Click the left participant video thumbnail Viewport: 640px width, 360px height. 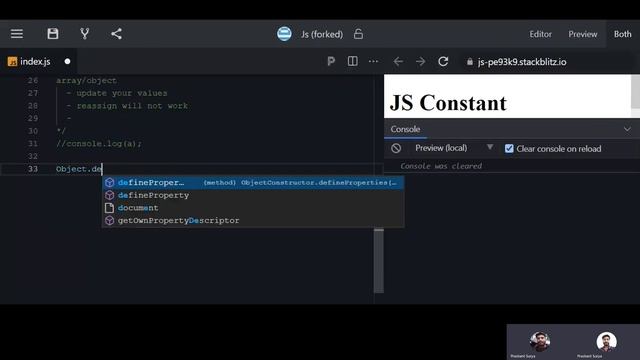540,342
